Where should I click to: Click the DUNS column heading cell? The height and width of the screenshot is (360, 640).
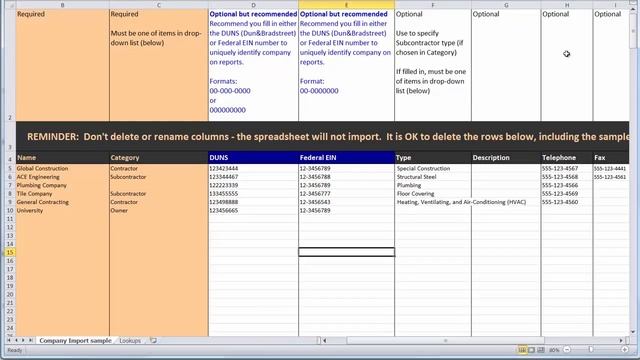pyautogui.click(x=253, y=158)
